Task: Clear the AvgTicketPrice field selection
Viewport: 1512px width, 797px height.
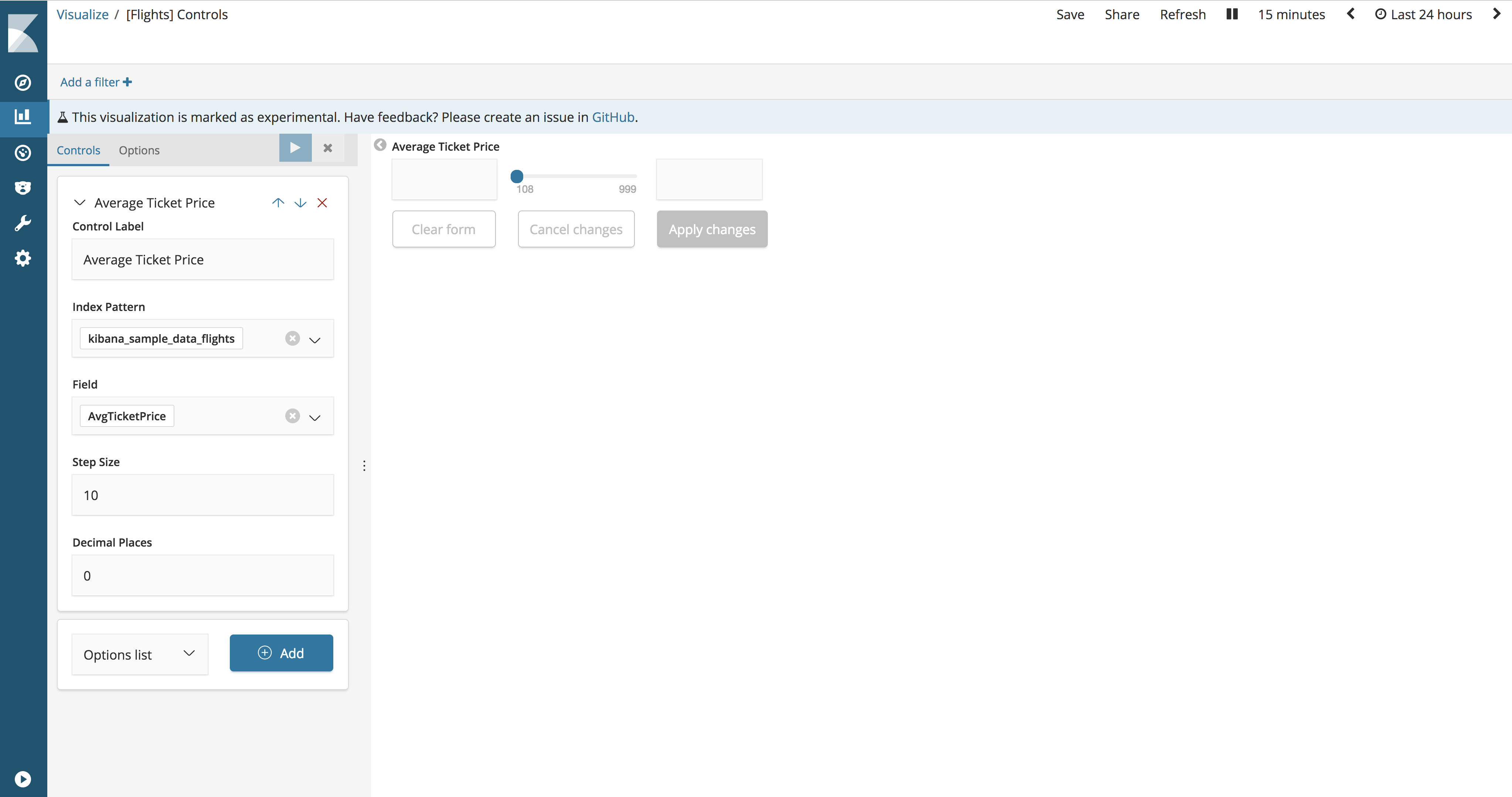Action: (292, 416)
